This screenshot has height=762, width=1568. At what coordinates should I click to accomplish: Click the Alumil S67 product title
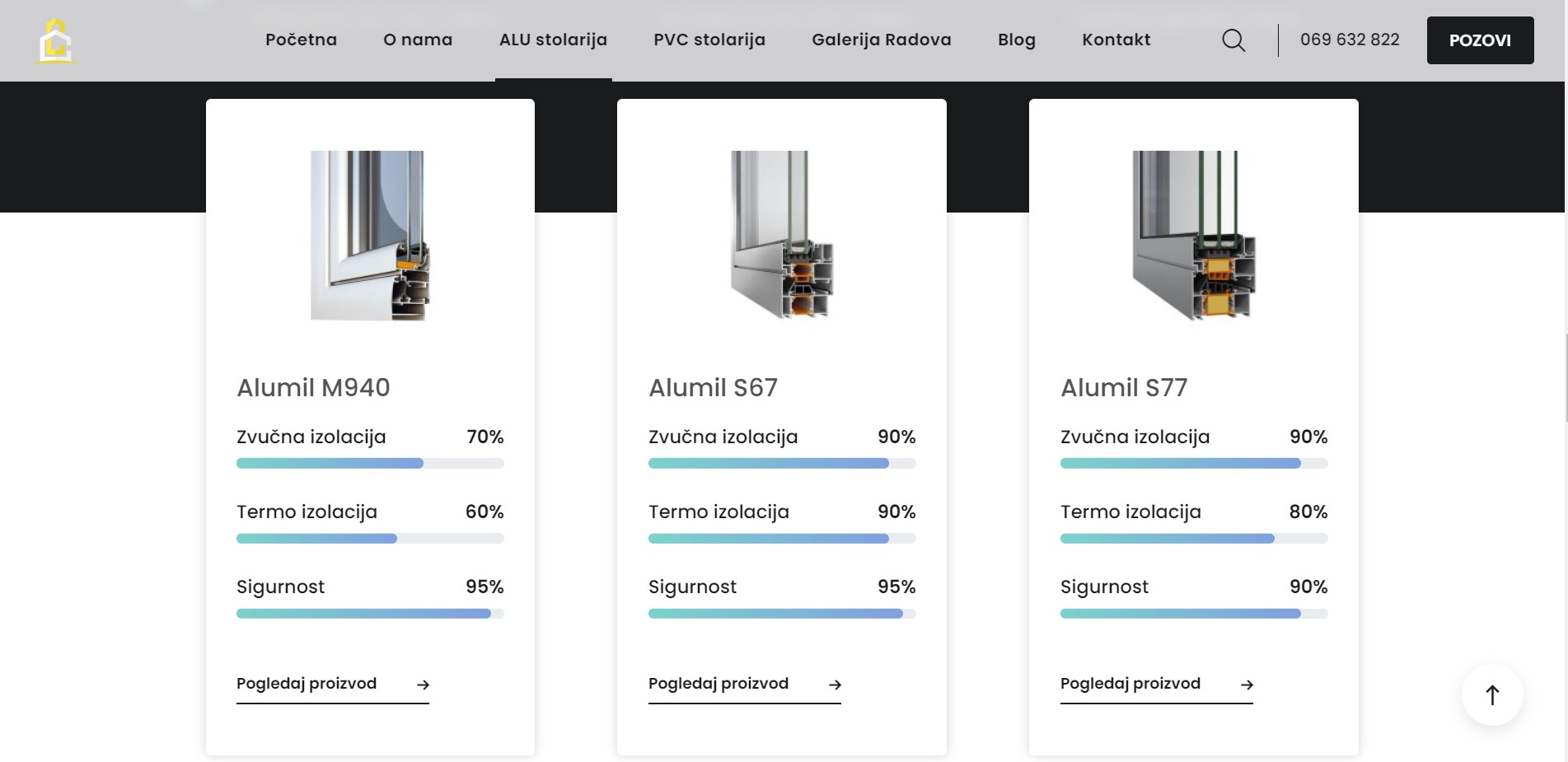tap(713, 387)
